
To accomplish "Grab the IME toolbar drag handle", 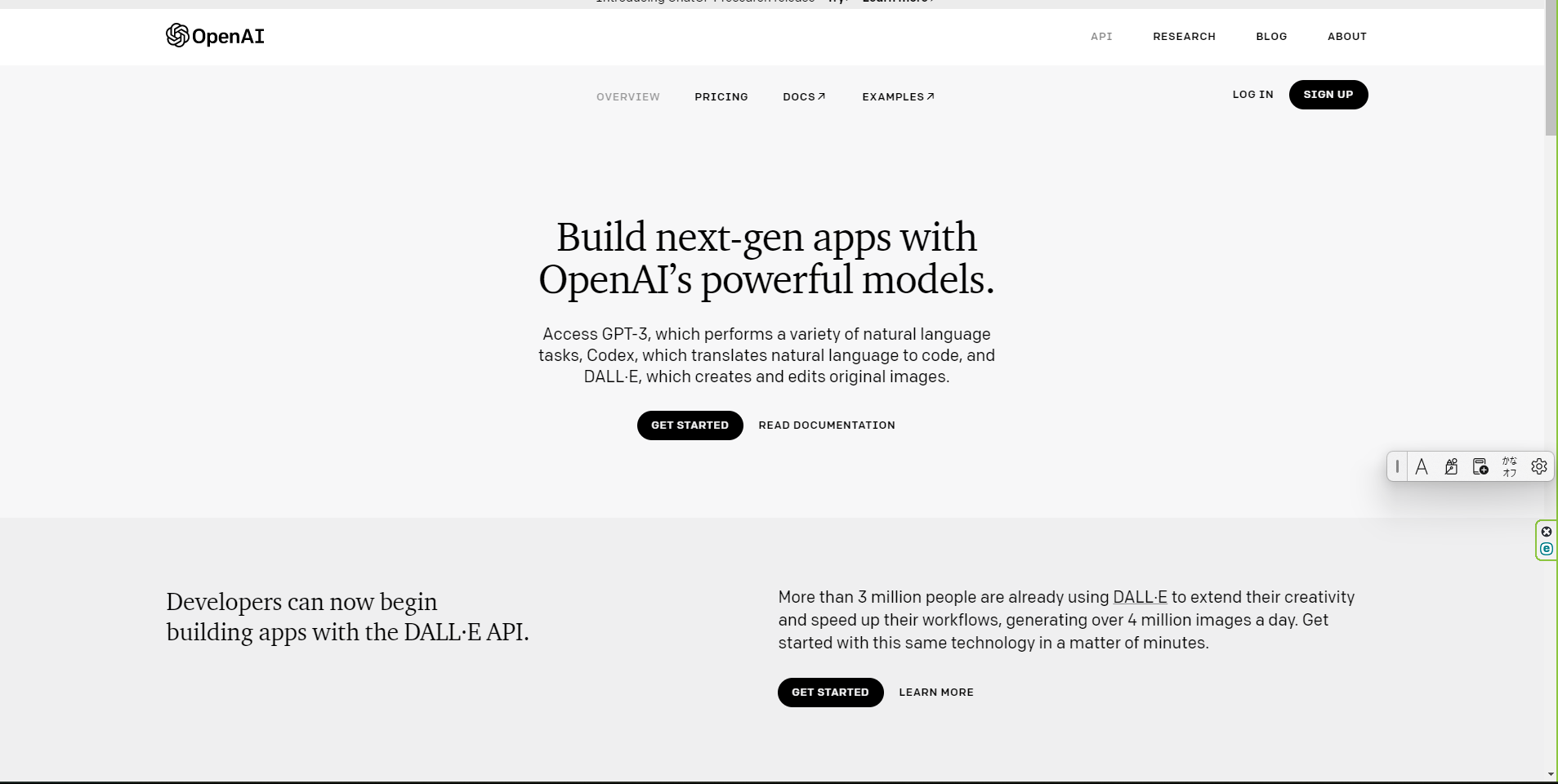I will coord(1398,467).
